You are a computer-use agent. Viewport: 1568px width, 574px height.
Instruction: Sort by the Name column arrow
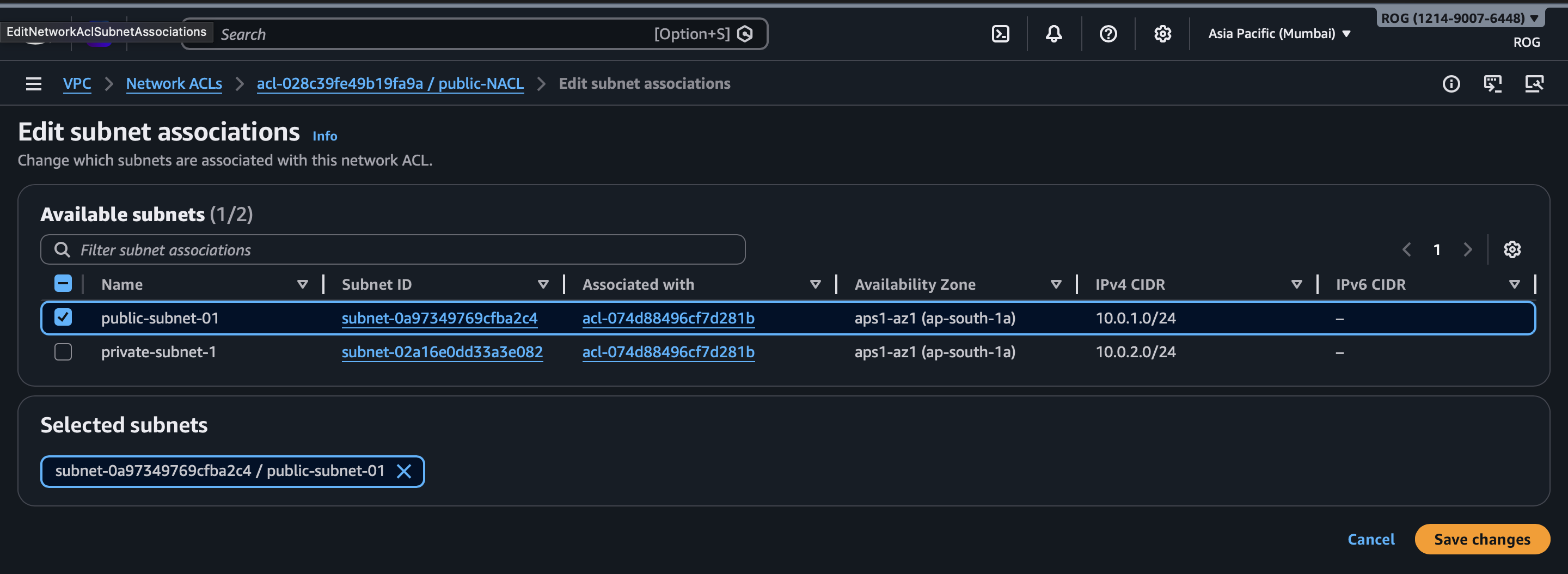click(x=302, y=284)
